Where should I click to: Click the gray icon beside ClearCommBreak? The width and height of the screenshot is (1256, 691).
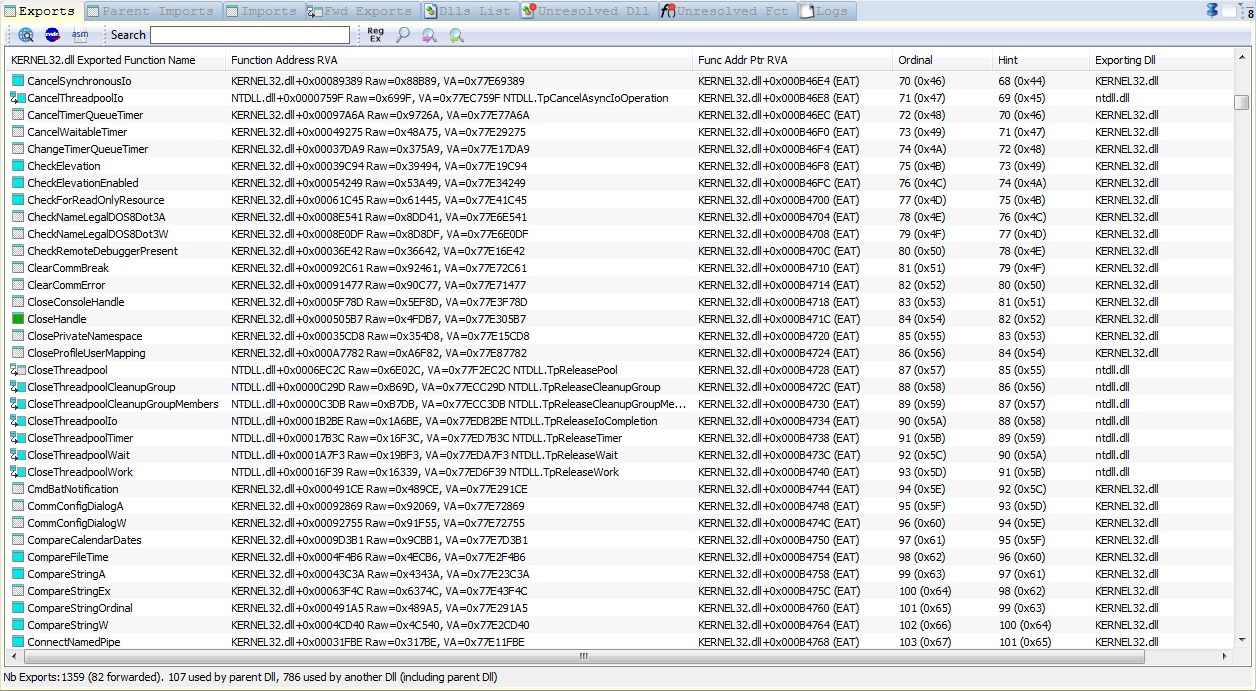click(x=17, y=268)
